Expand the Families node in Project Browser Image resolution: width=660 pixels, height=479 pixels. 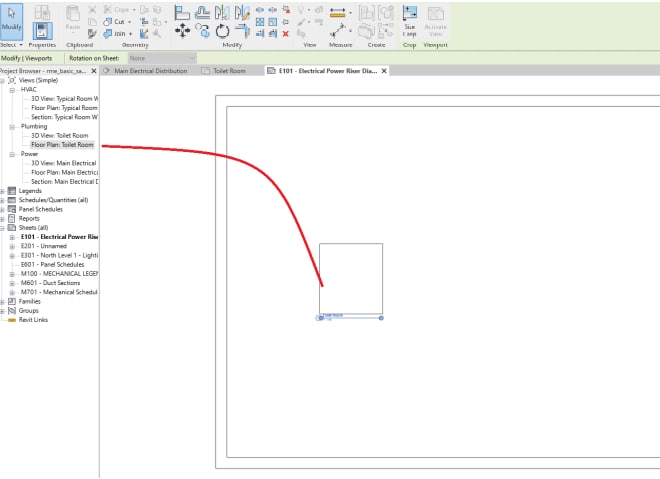coord(3,301)
